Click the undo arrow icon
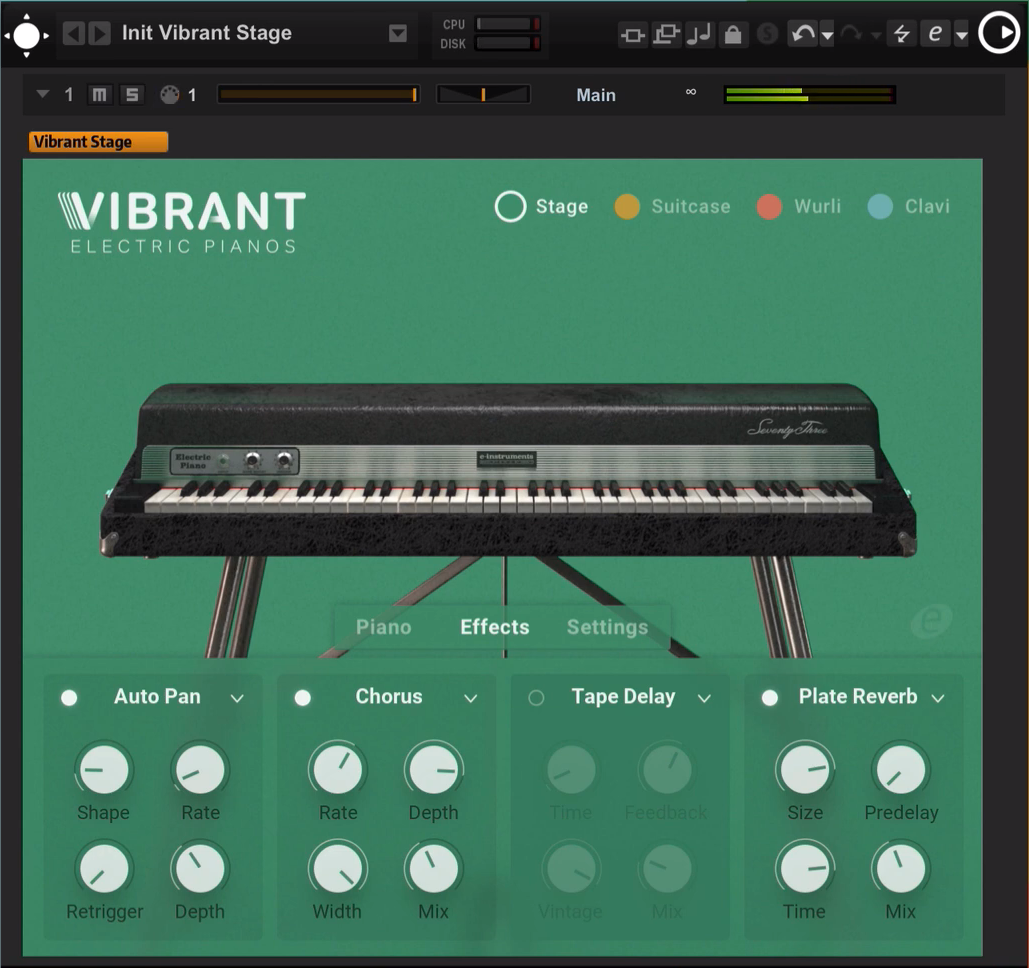The width and height of the screenshot is (1029, 968). [x=803, y=33]
